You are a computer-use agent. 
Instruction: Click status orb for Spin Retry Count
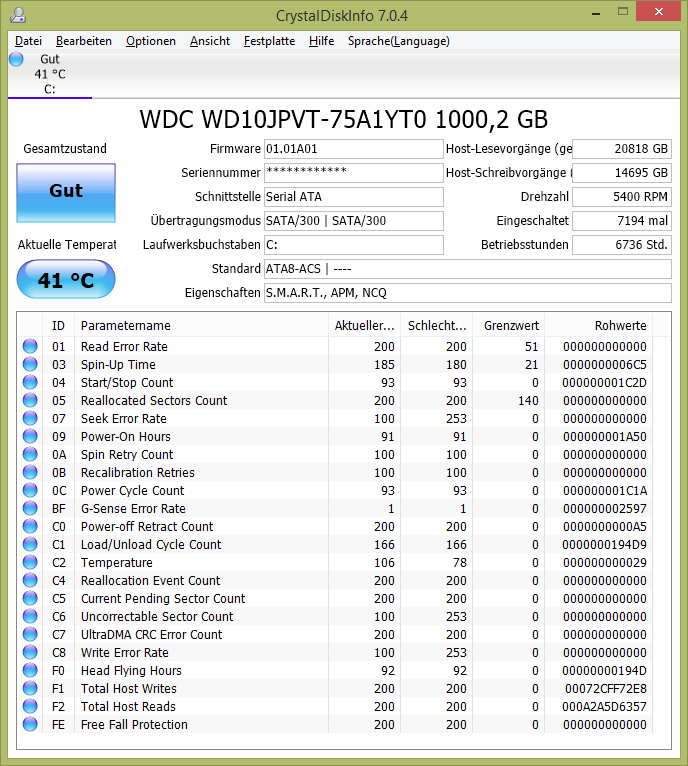30,454
